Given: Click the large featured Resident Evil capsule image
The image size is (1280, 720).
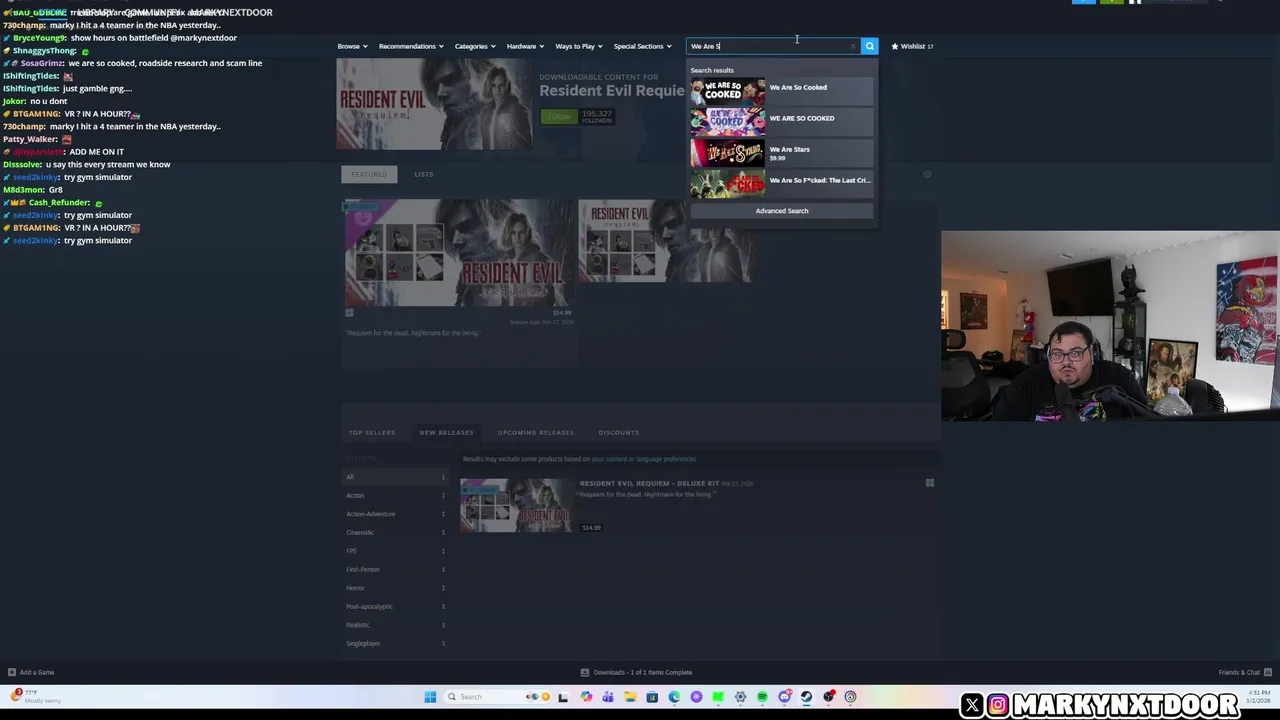Looking at the screenshot, I should 459,252.
